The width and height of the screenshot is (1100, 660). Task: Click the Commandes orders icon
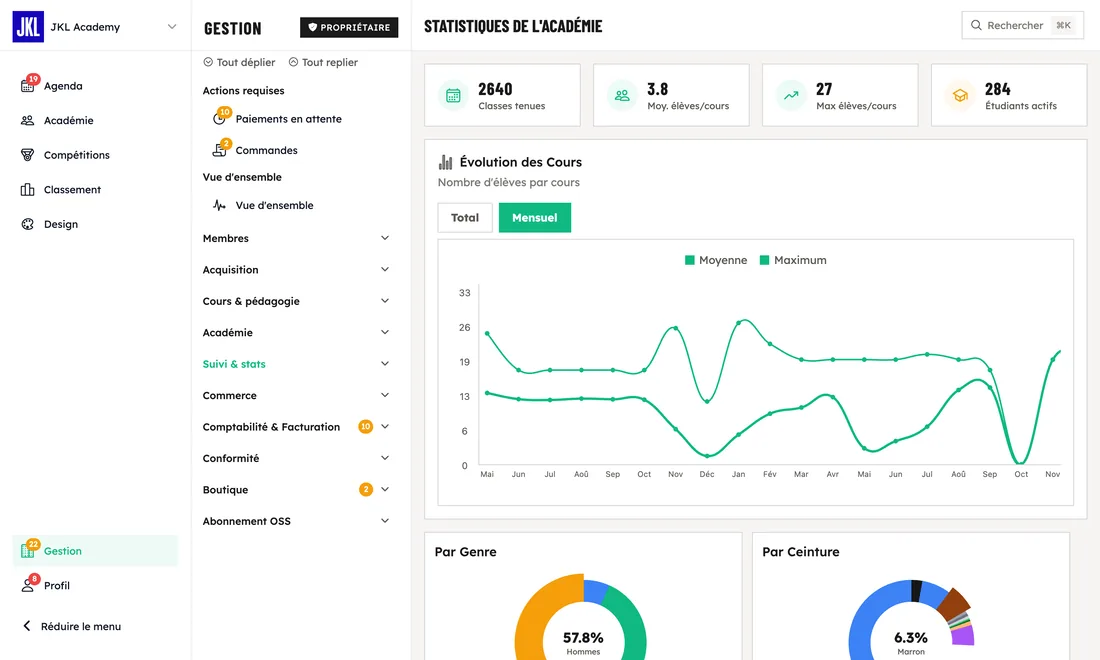(220, 150)
